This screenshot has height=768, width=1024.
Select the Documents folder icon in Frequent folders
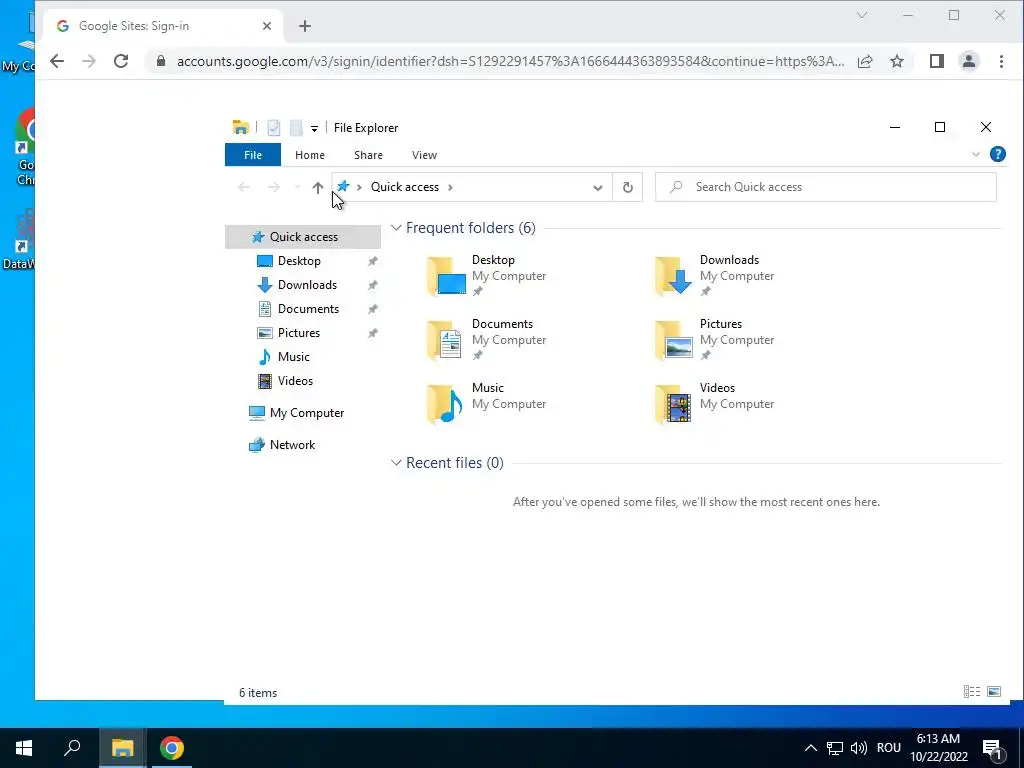coord(445,340)
